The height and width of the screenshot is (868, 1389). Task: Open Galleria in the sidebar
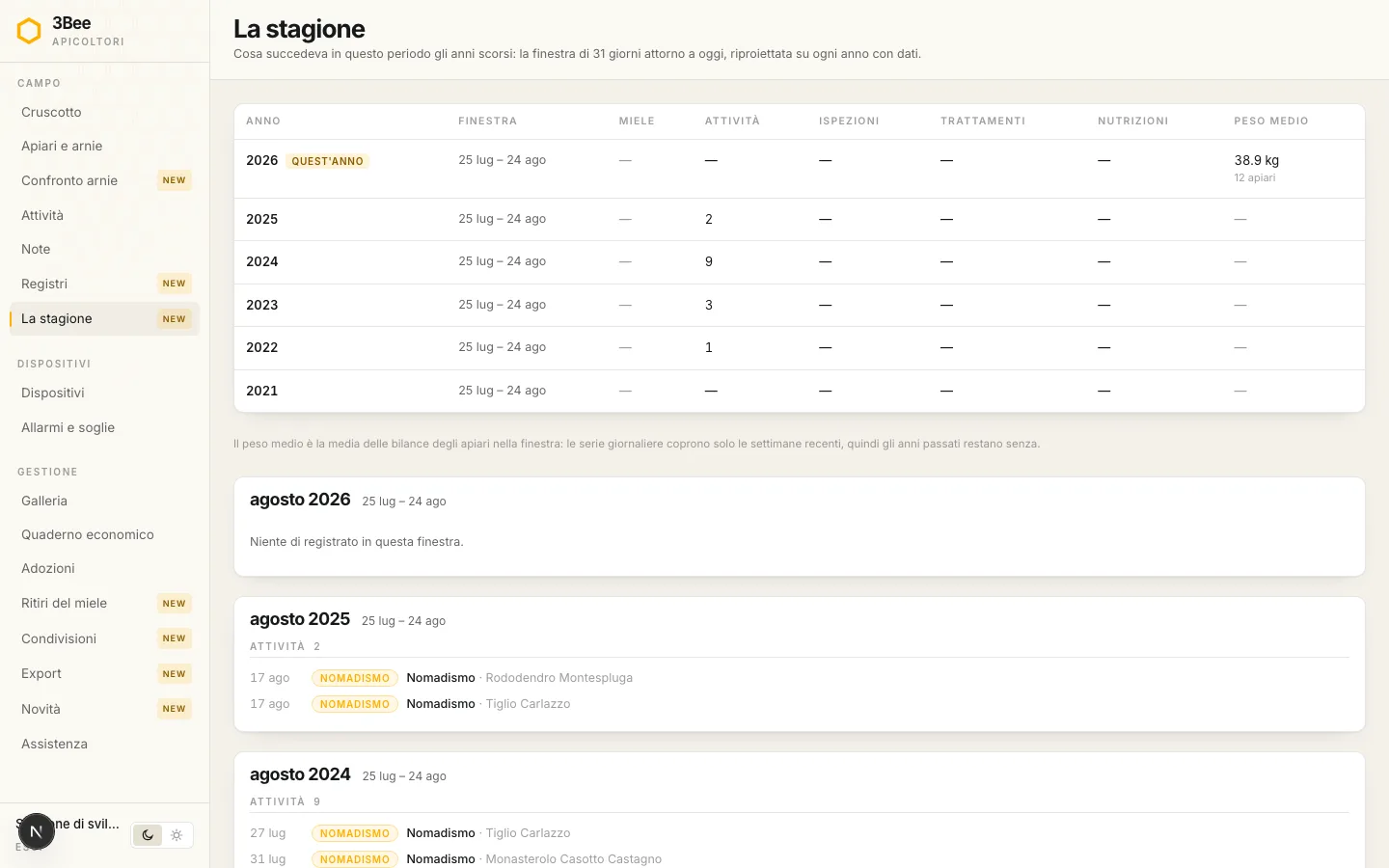pos(104,501)
